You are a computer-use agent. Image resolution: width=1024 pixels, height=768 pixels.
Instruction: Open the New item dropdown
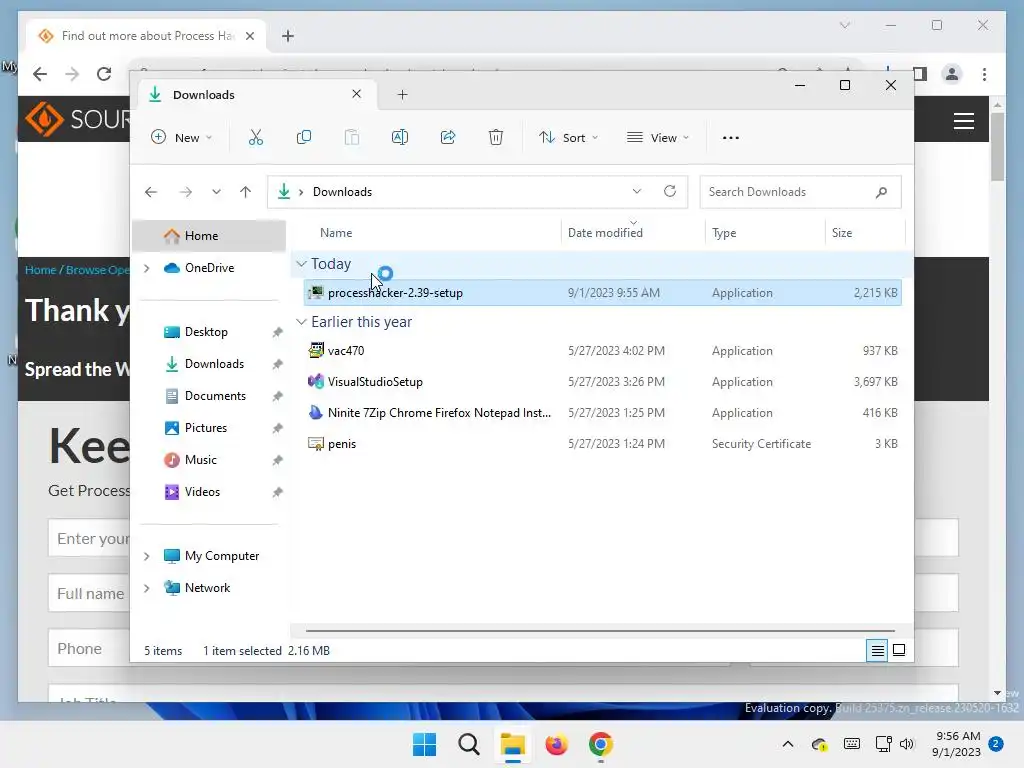click(x=182, y=138)
